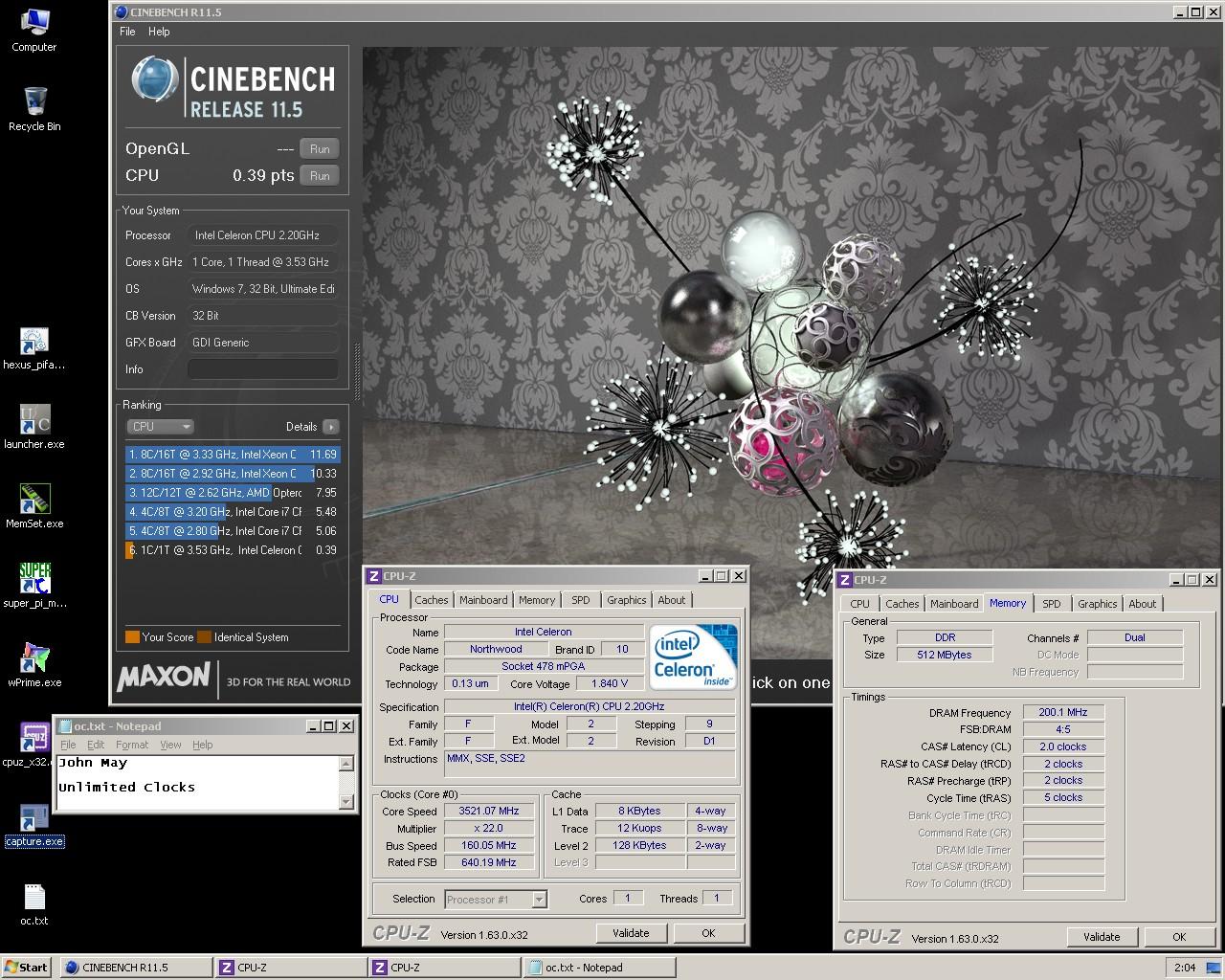This screenshot has width=1225, height=980.
Task: Click OK in CPU-Z Memory window
Action: pyautogui.click(x=1179, y=937)
